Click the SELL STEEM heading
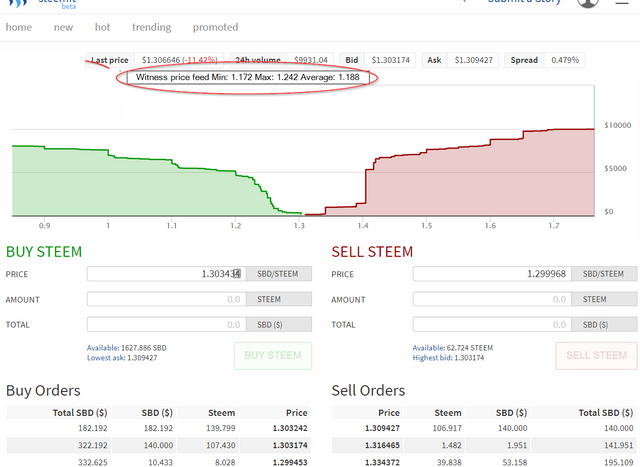 372,252
